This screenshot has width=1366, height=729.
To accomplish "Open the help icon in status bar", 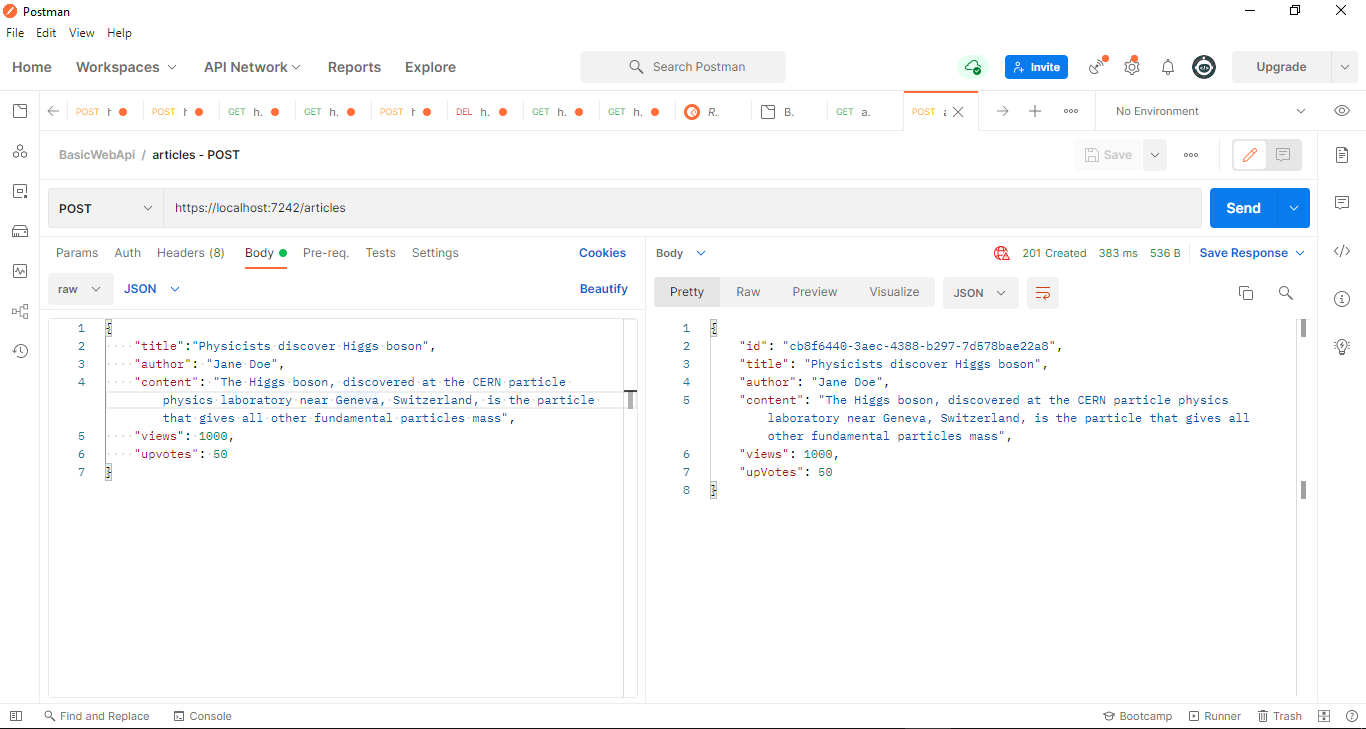I will click(x=1351, y=716).
